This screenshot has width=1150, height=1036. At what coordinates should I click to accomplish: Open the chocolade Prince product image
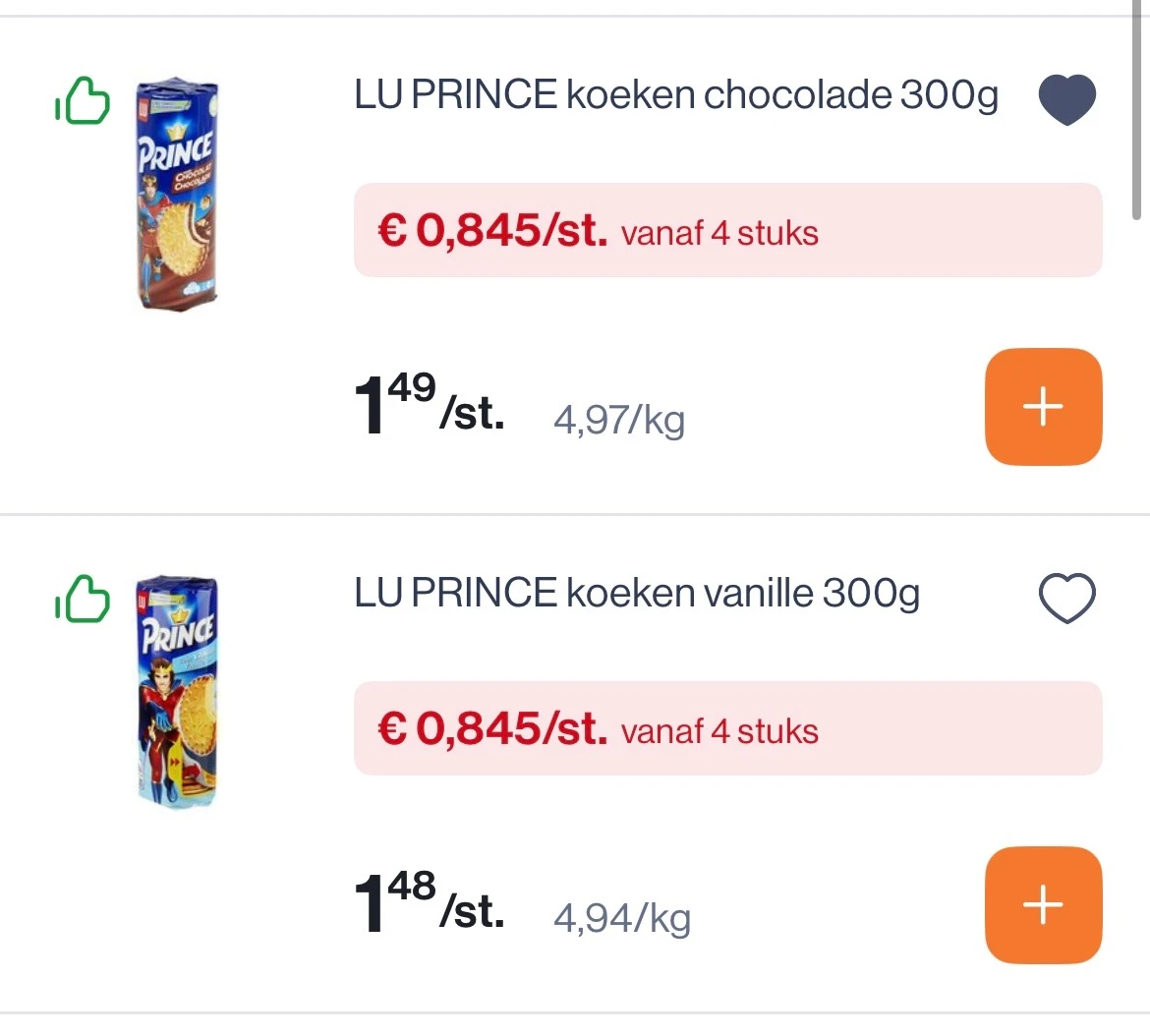pyautogui.click(x=177, y=195)
